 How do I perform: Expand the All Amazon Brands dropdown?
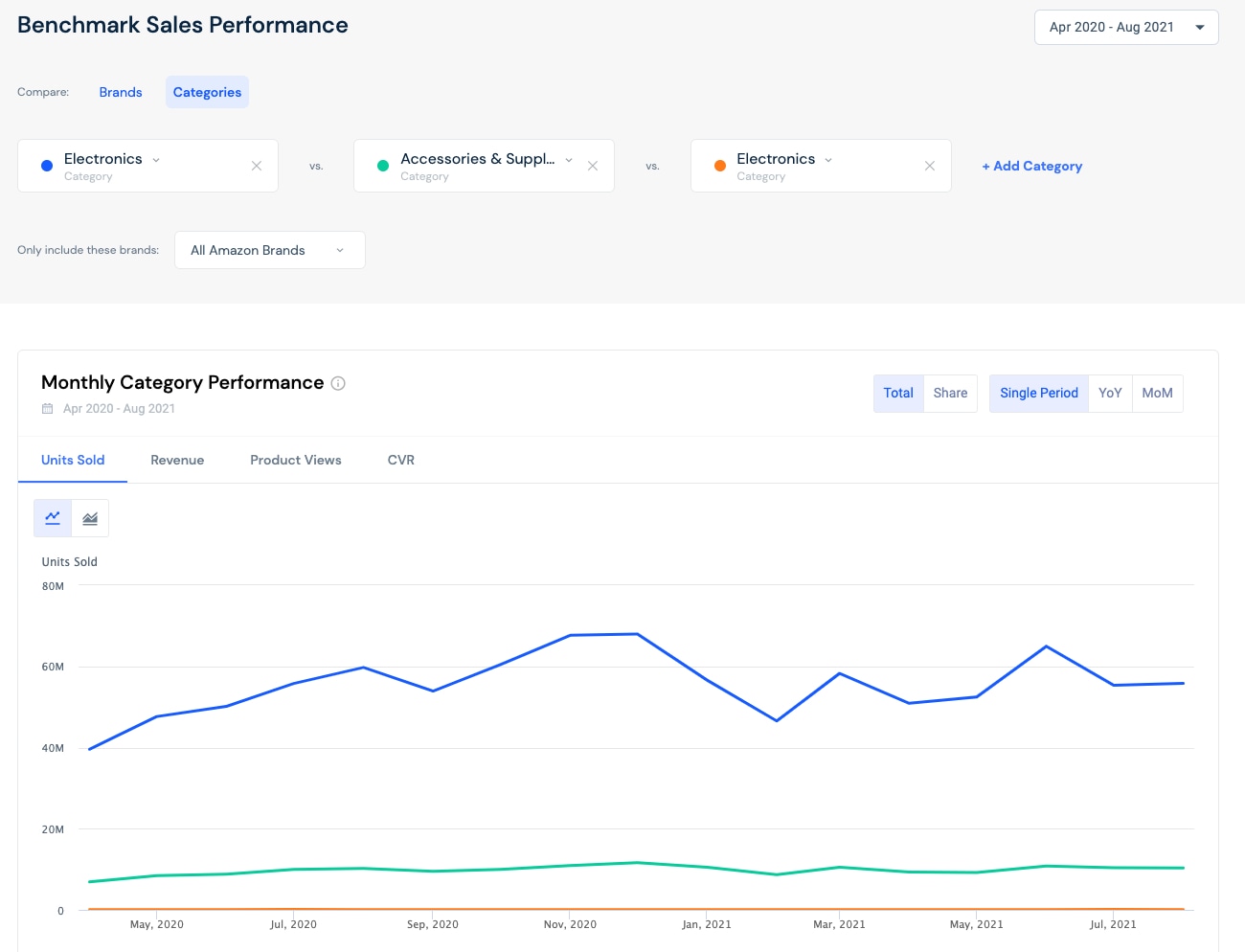click(269, 250)
